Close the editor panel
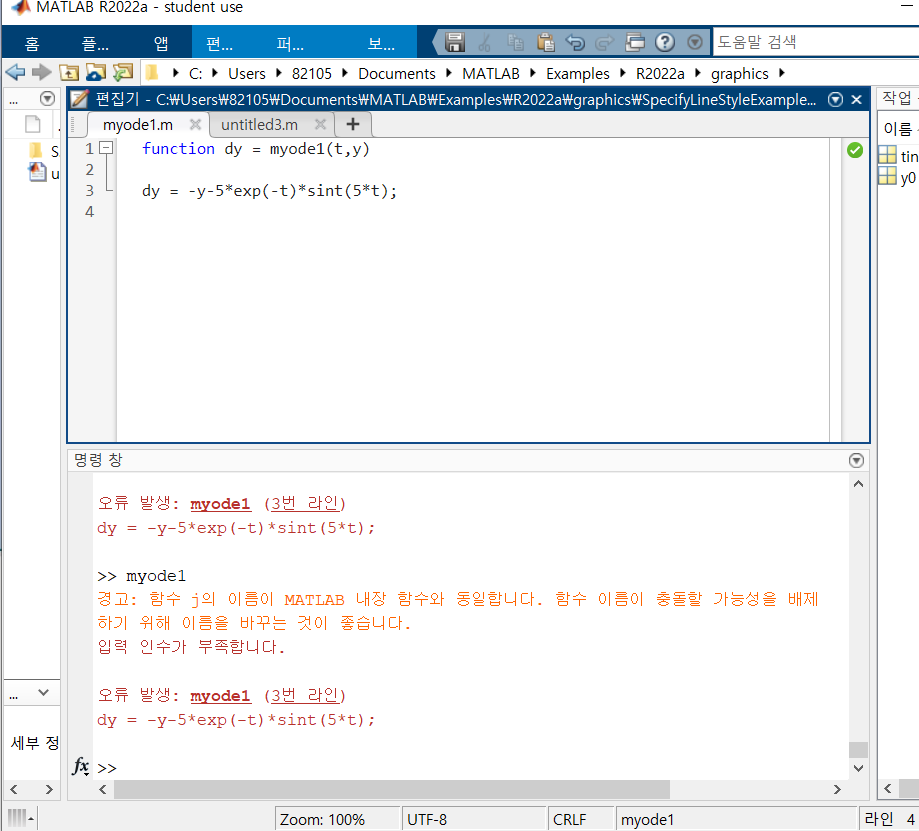919x831 pixels. pos(856,100)
